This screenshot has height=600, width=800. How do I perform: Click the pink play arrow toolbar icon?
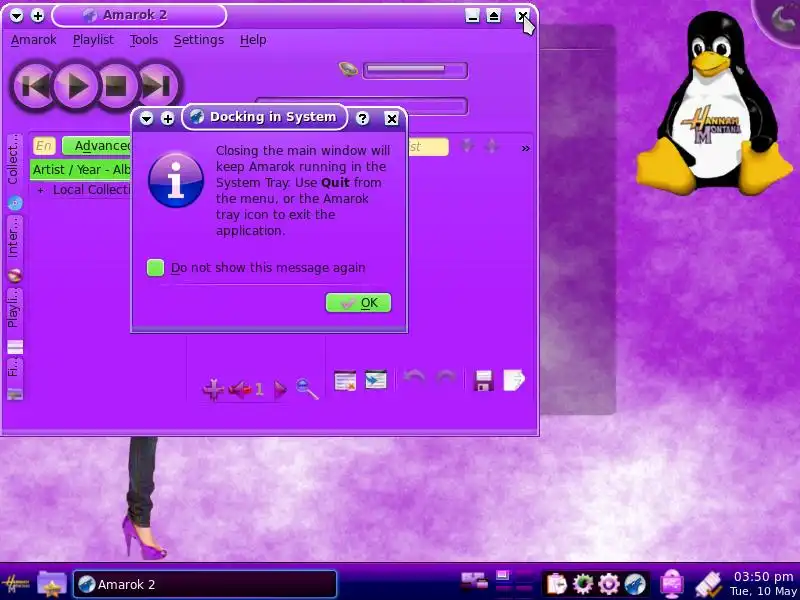point(280,389)
